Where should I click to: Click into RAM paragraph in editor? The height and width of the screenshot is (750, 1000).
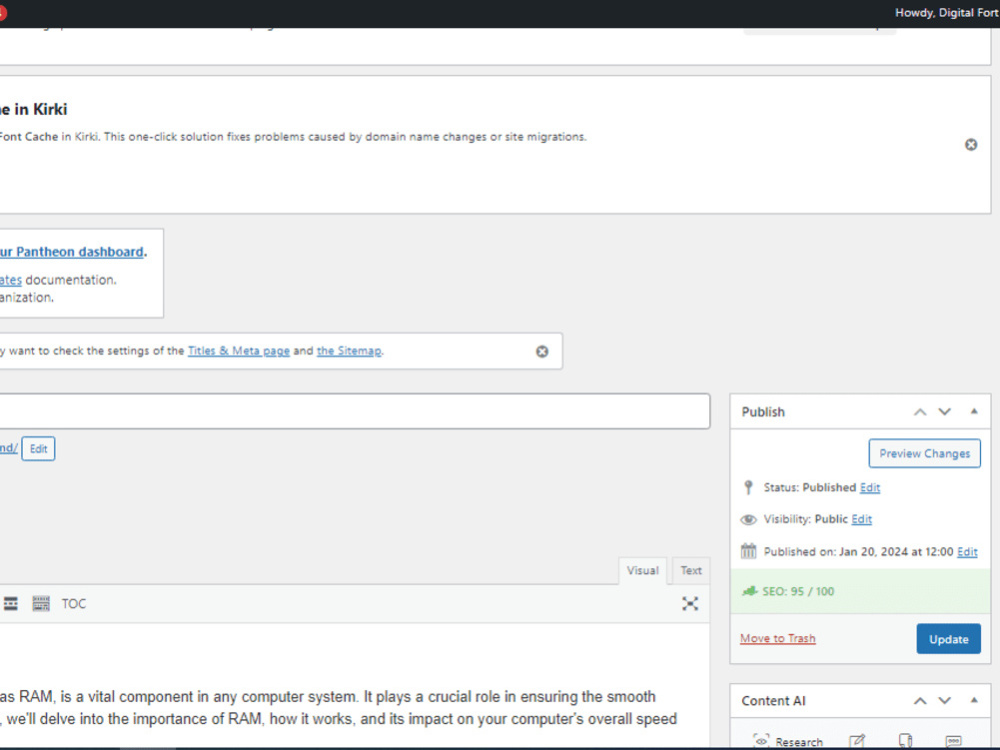pos(338,707)
